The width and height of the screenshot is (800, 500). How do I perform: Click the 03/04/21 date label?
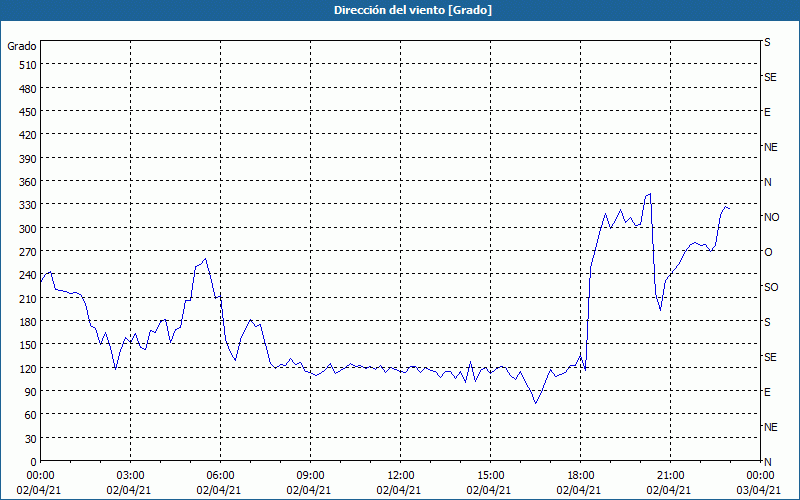(760, 490)
